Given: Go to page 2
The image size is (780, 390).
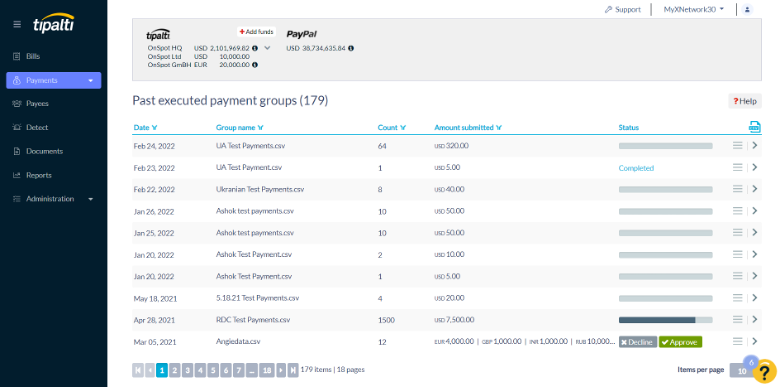Looking at the screenshot, I should [175, 370].
